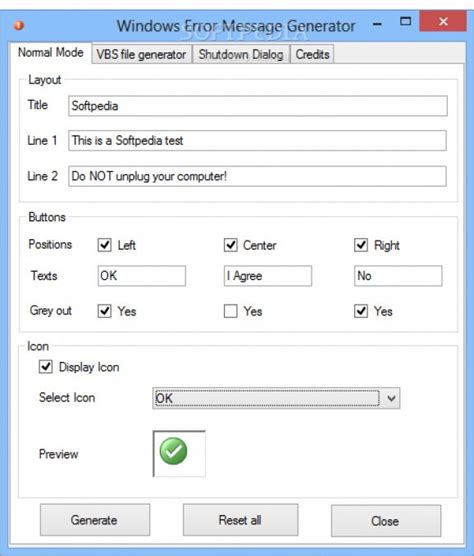The width and height of the screenshot is (474, 556).
Task: Click the orange app icon in title bar
Action: coord(19,26)
